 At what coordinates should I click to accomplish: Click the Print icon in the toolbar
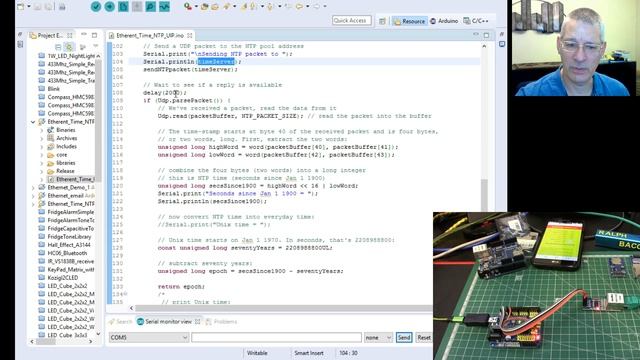tap(62, 7)
